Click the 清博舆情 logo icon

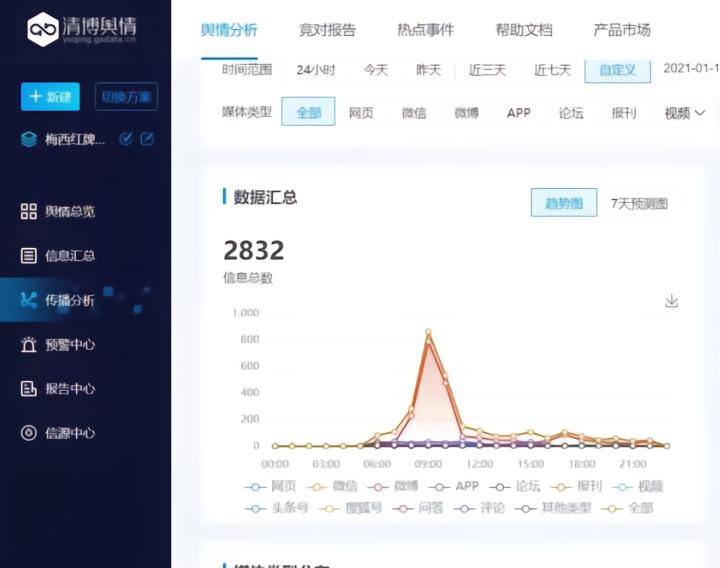(x=43, y=30)
